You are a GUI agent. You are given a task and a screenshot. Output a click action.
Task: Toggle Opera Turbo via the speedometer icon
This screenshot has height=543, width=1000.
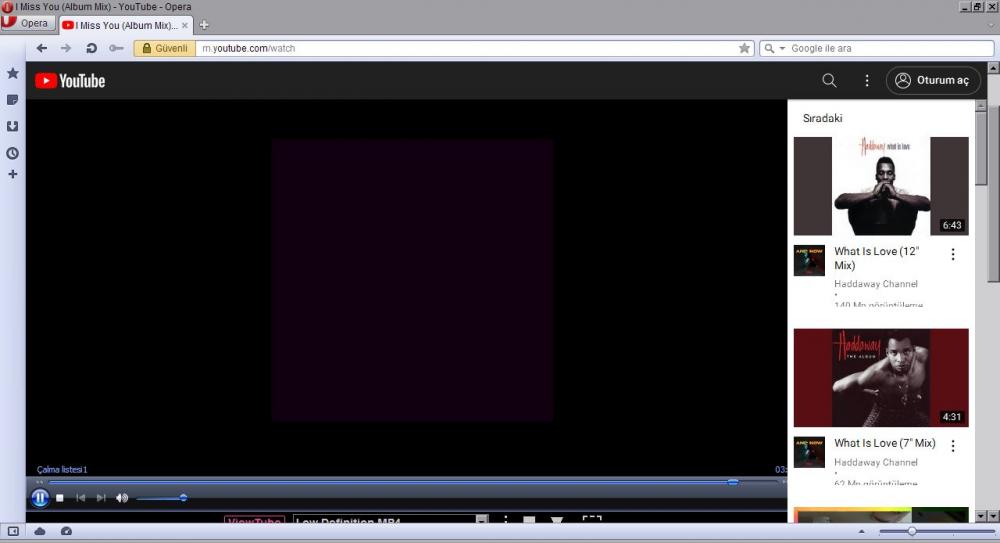[x=66, y=531]
